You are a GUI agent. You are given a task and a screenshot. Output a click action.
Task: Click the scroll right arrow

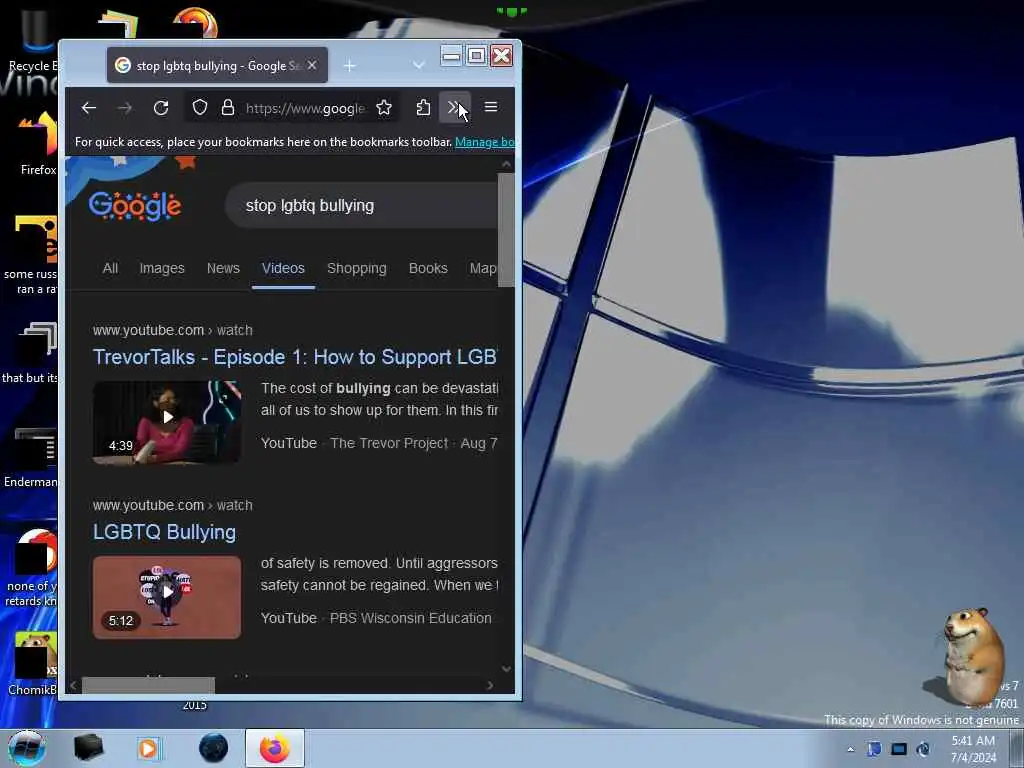click(490, 685)
